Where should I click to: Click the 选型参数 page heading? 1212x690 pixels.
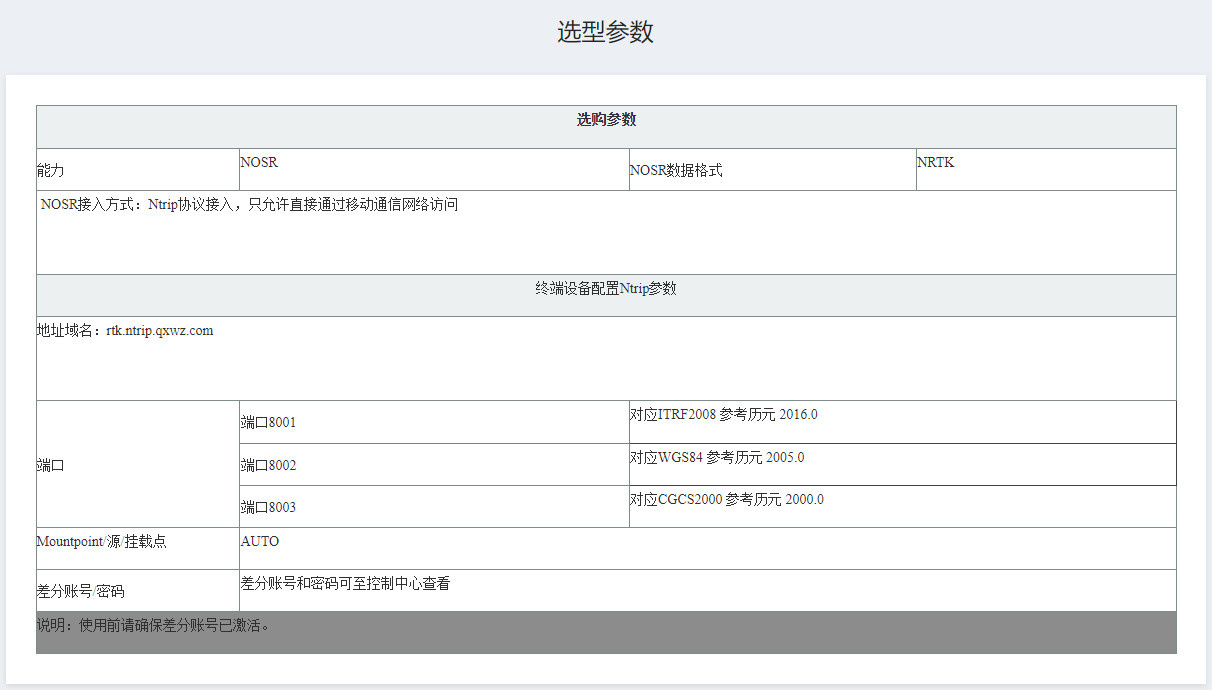(605, 32)
